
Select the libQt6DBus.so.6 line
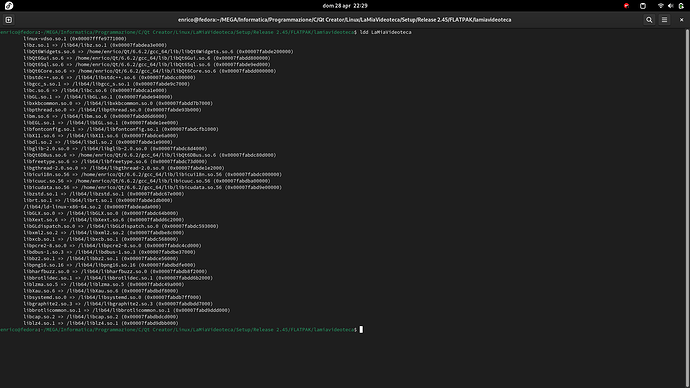pyautogui.click(x=150, y=155)
